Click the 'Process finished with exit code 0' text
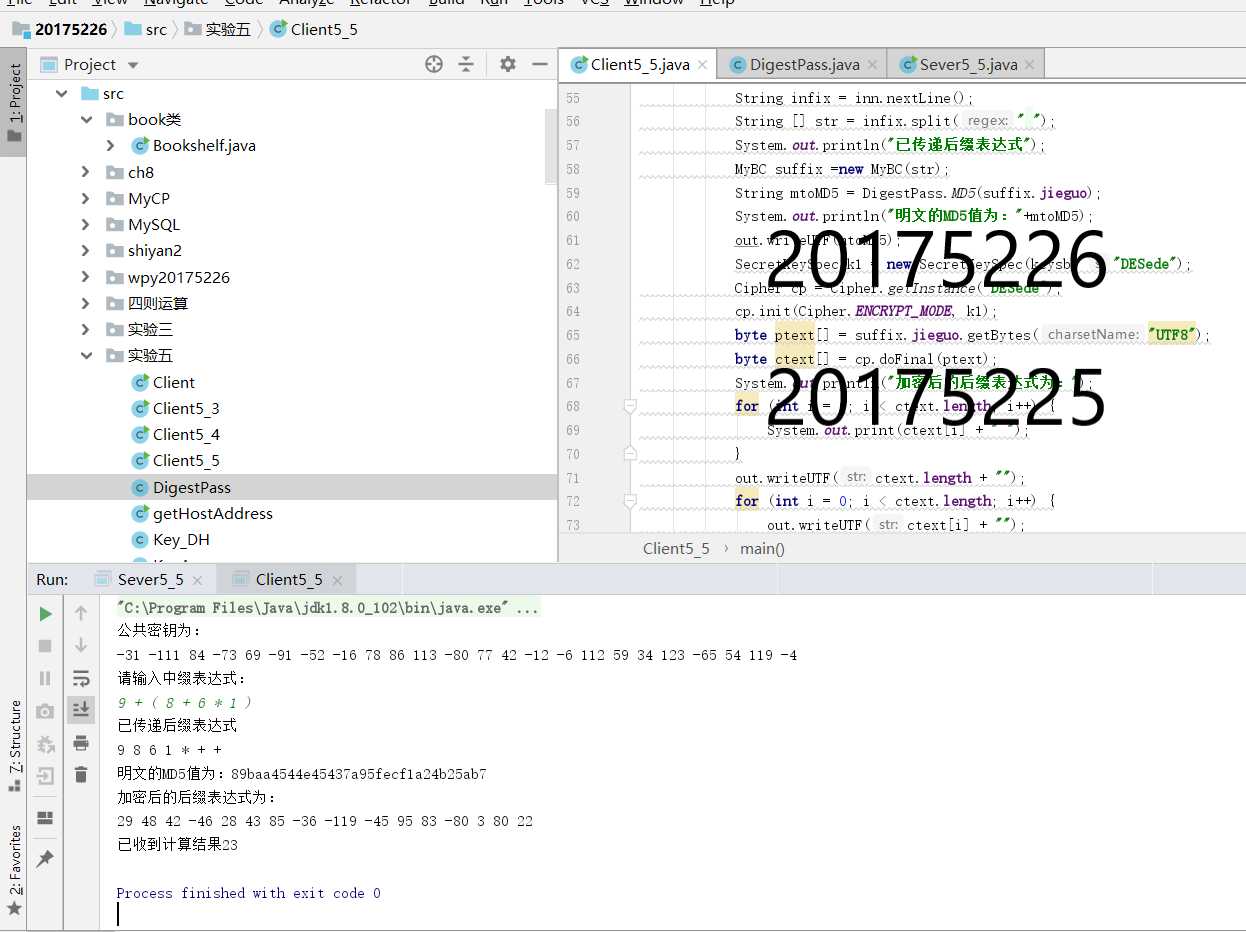 tap(248, 893)
